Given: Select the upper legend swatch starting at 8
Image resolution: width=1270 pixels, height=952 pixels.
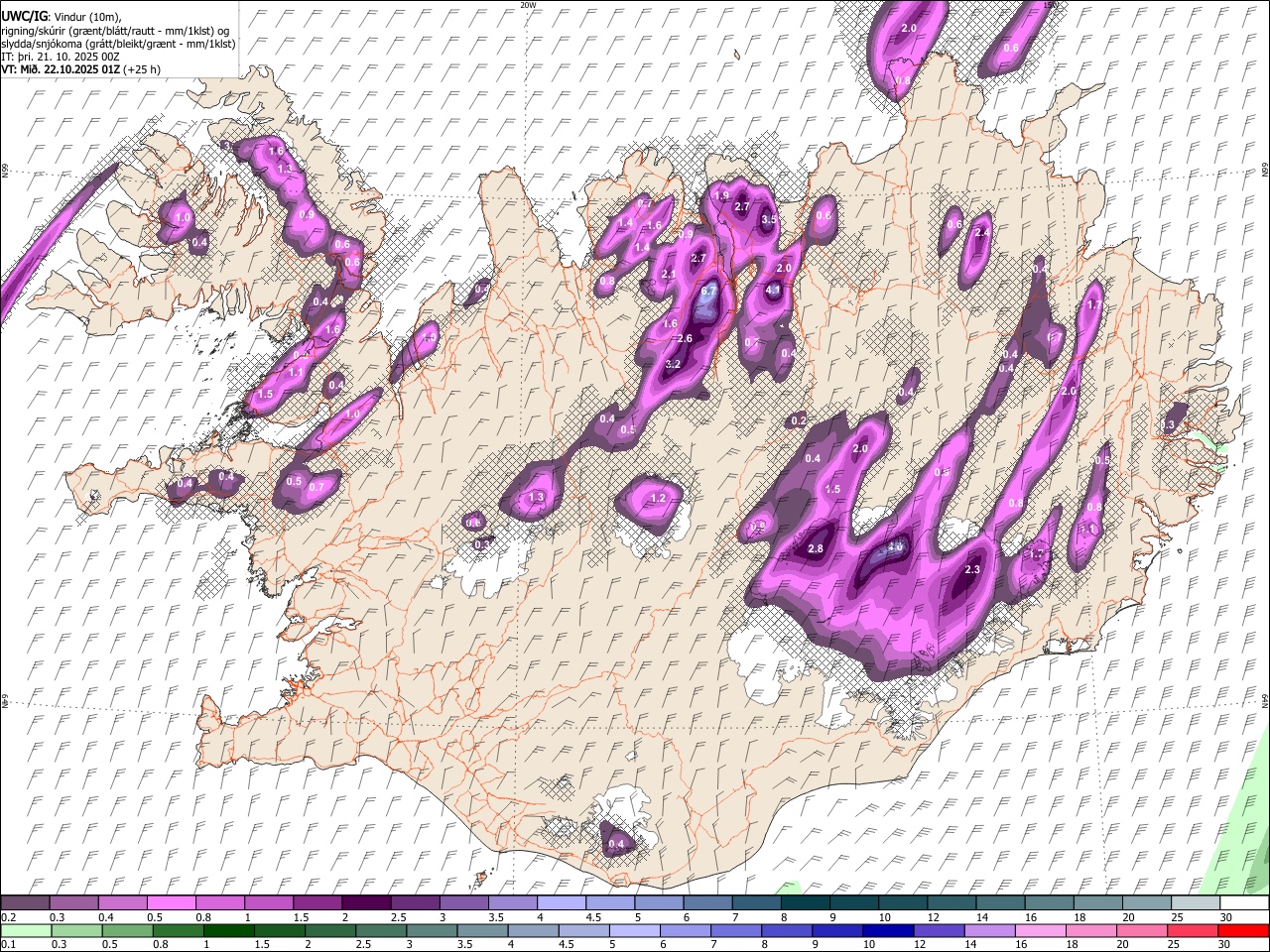Looking at the screenshot, I should [x=806, y=902].
